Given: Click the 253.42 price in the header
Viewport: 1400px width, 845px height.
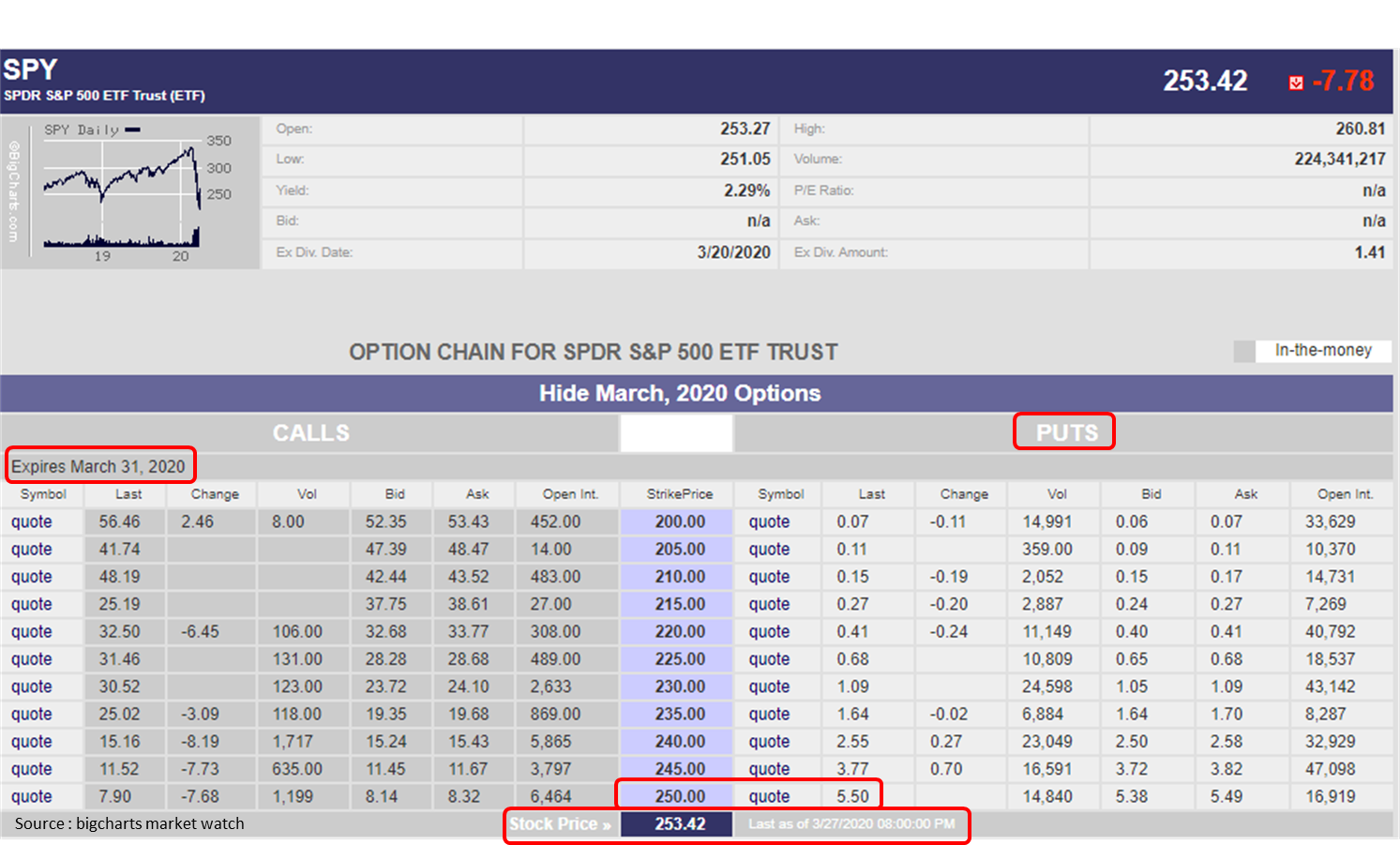Looking at the screenshot, I should click(1205, 82).
